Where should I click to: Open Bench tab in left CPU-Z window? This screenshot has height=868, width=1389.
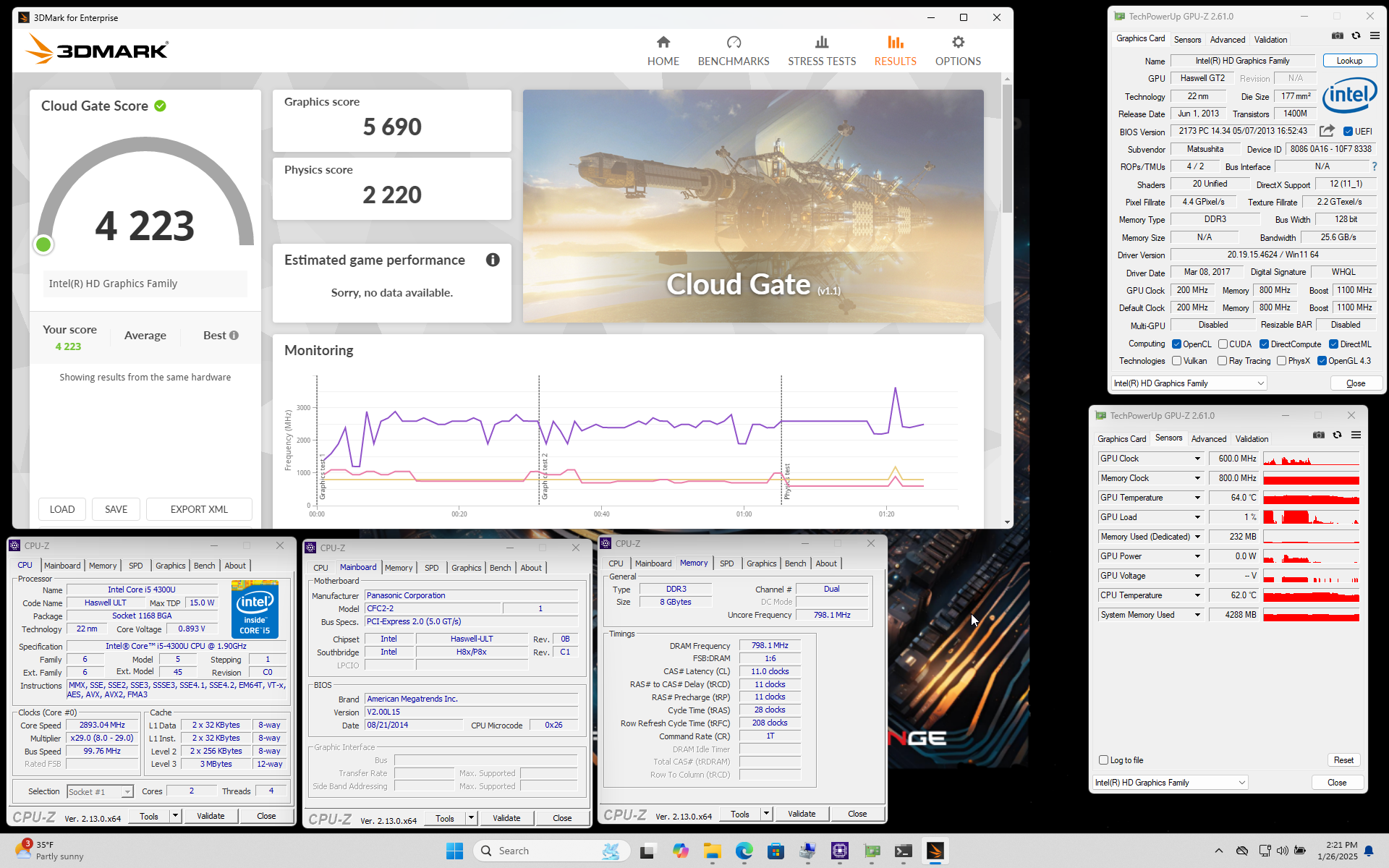(x=204, y=566)
